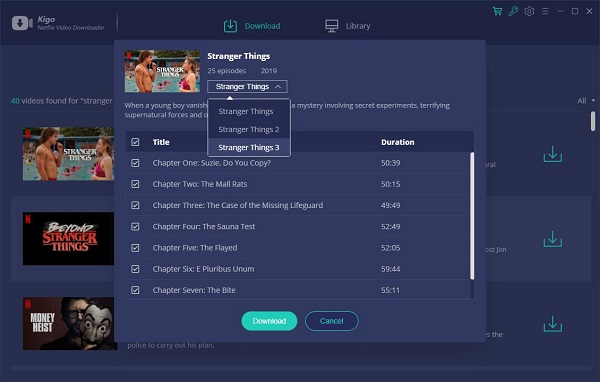Select Stranger Things 2 from season list
Screen dimensions: 600x382
[249, 129]
